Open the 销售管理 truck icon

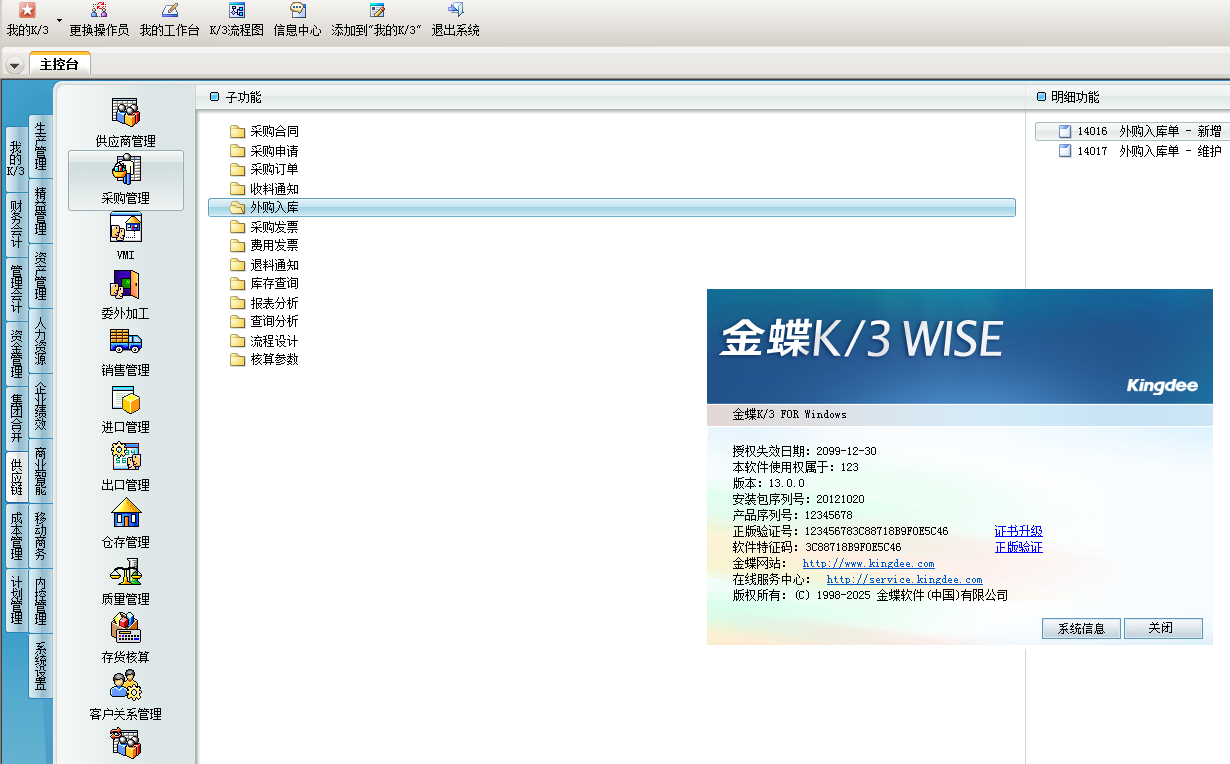pyautogui.click(x=126, y=351)
